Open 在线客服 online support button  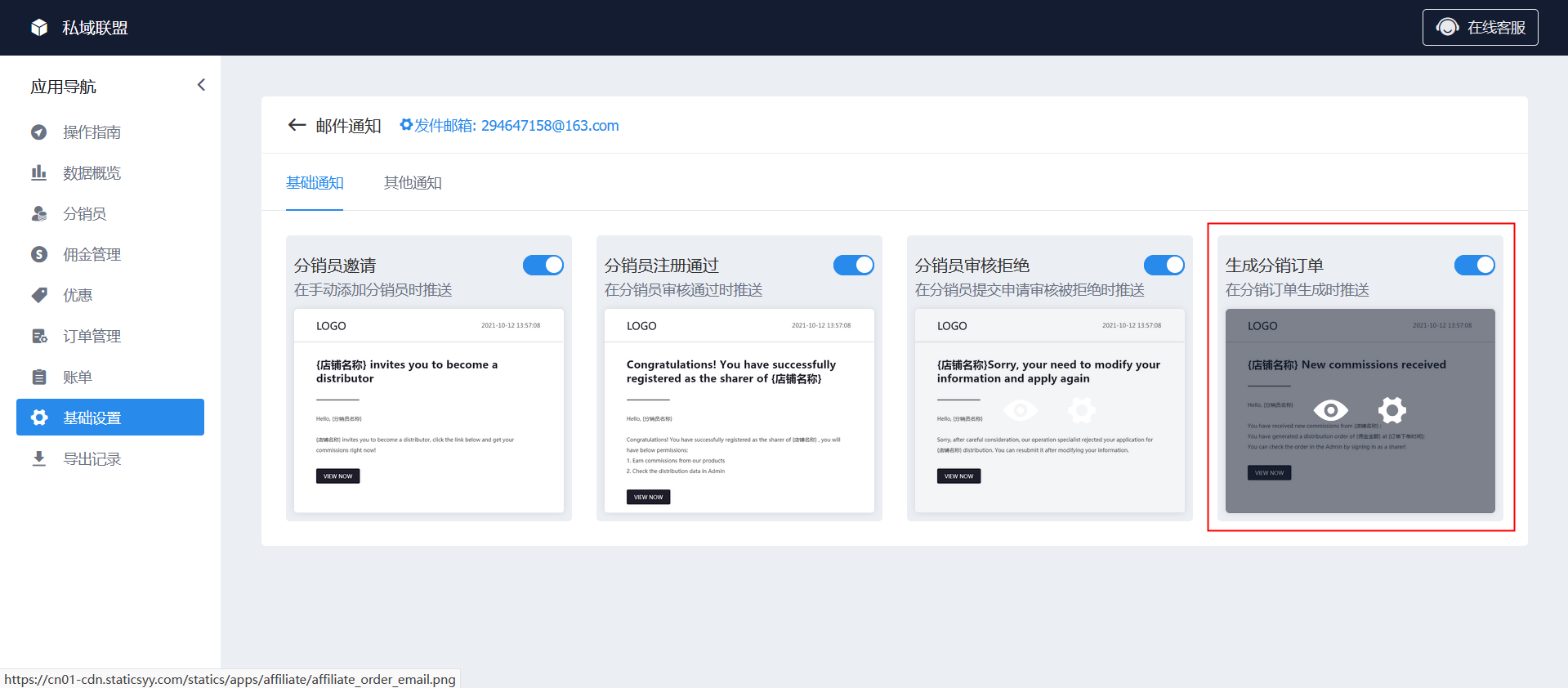tap(1480, 27)
